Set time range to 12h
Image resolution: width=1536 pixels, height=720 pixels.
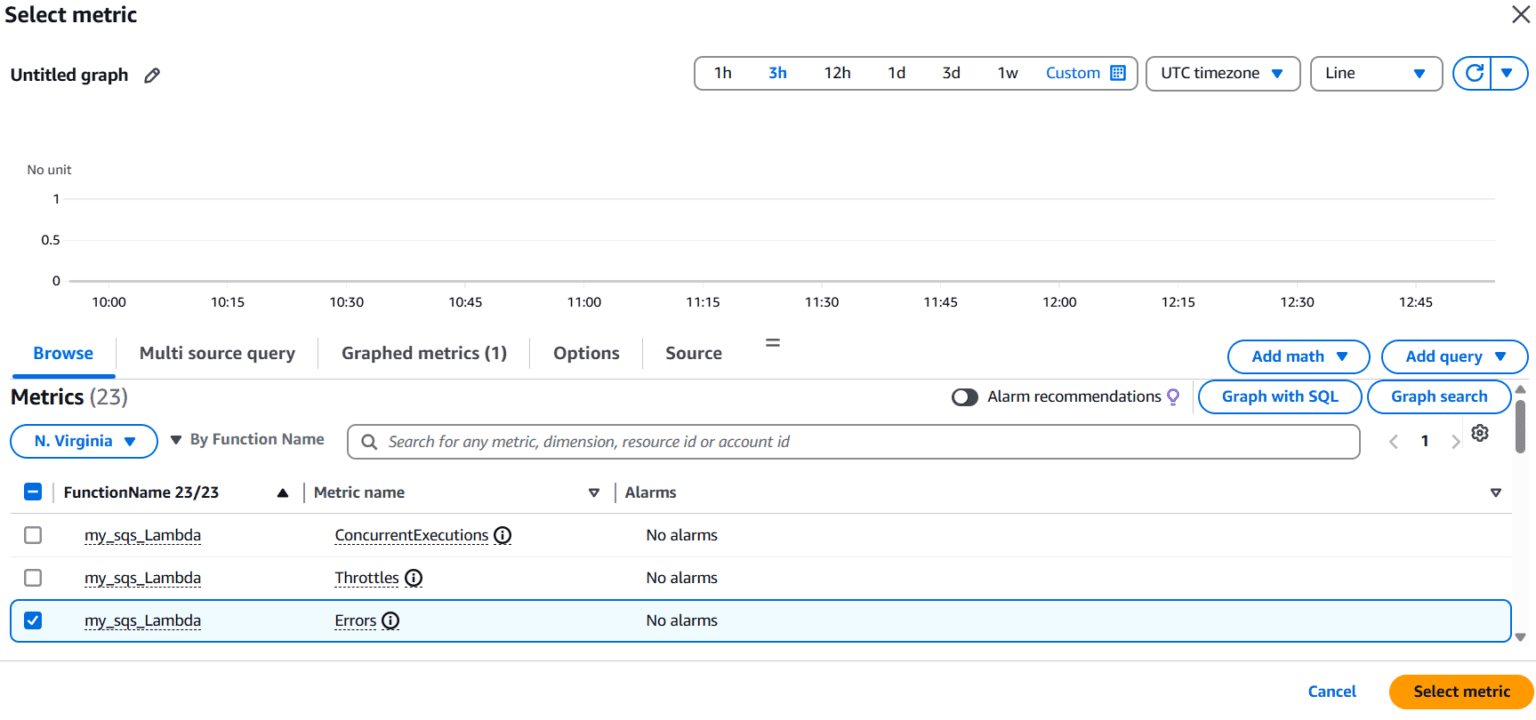coord(837,73)
